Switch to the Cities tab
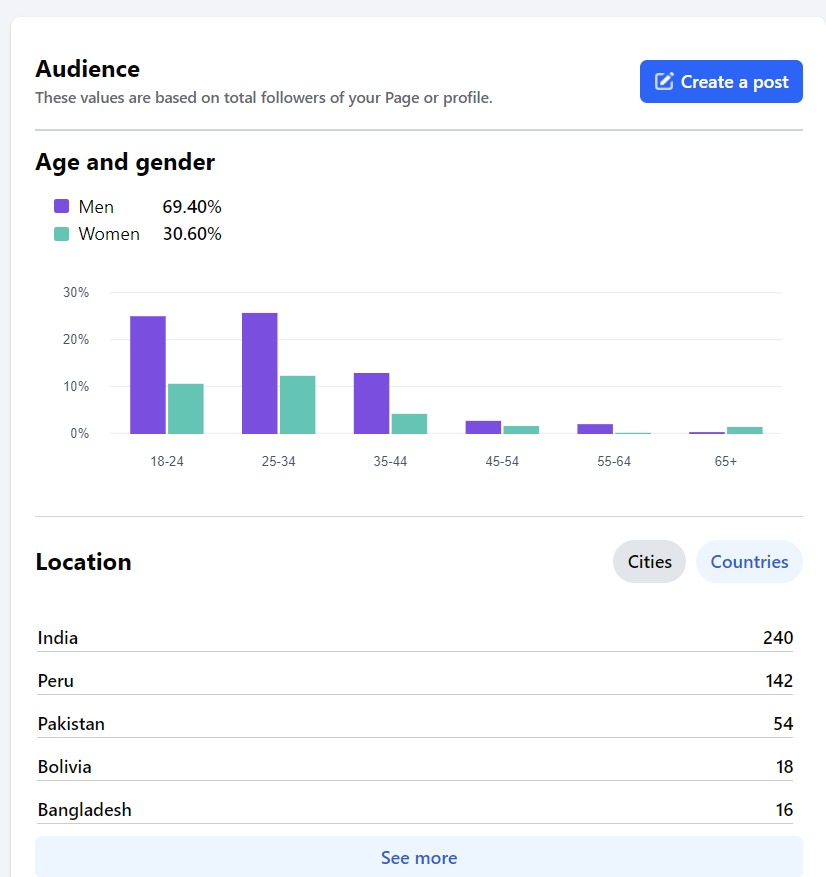The image size is (826, 877). (x=649, y=562)
